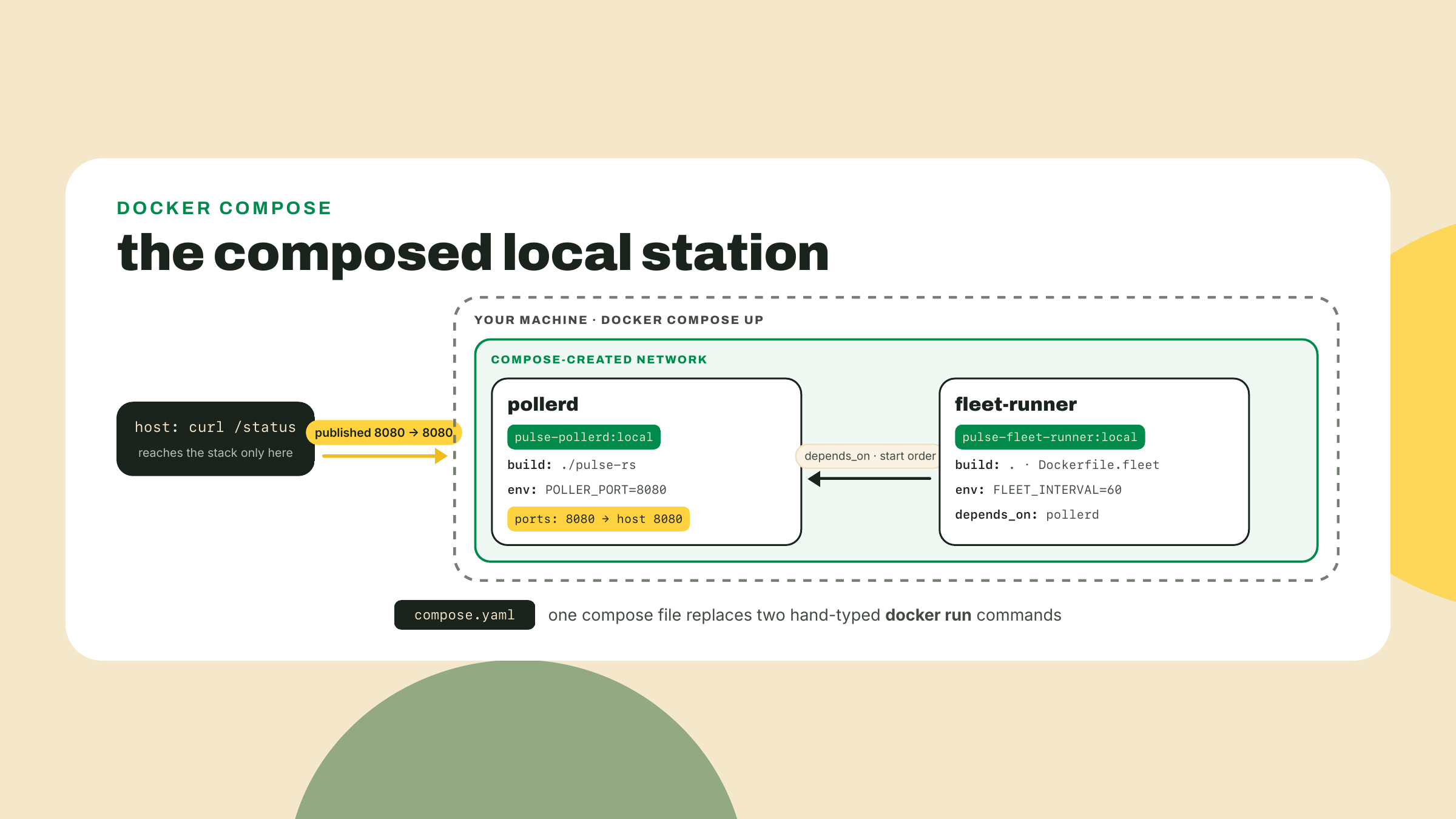
Task: Click the 'ports: 8080 → host 8080' badge
Action: (x=598, y=519)
